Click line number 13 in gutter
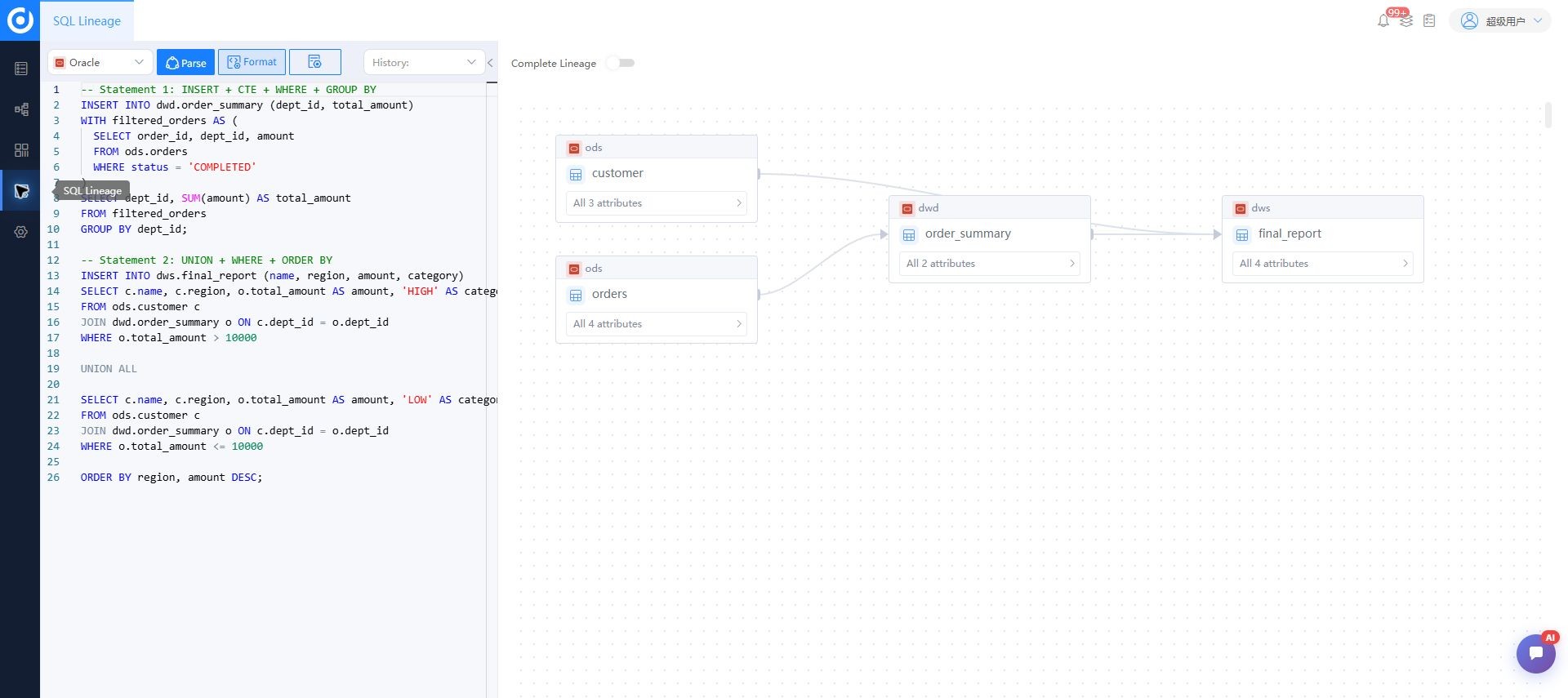Image resolution: width=1568 pixels, height=698 pixels. [x=53, y=276]
